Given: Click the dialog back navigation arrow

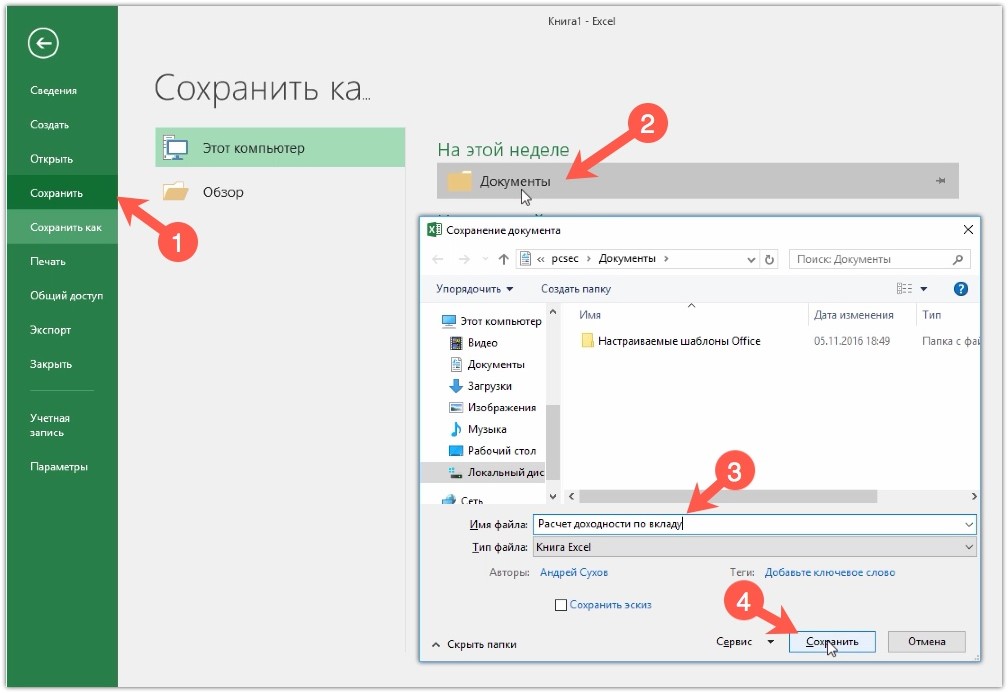Looking at the screenshot, I should coord(438,259).
